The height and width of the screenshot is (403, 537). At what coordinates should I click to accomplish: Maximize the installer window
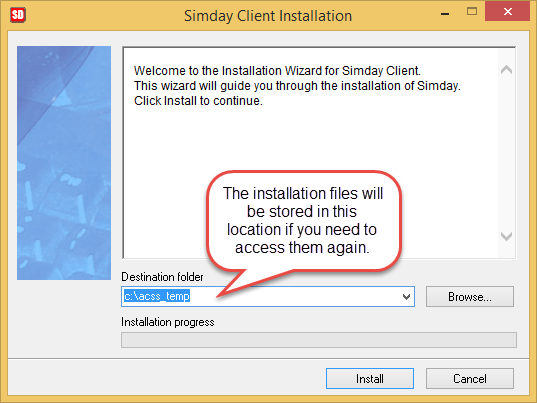(x=472, y=12)
